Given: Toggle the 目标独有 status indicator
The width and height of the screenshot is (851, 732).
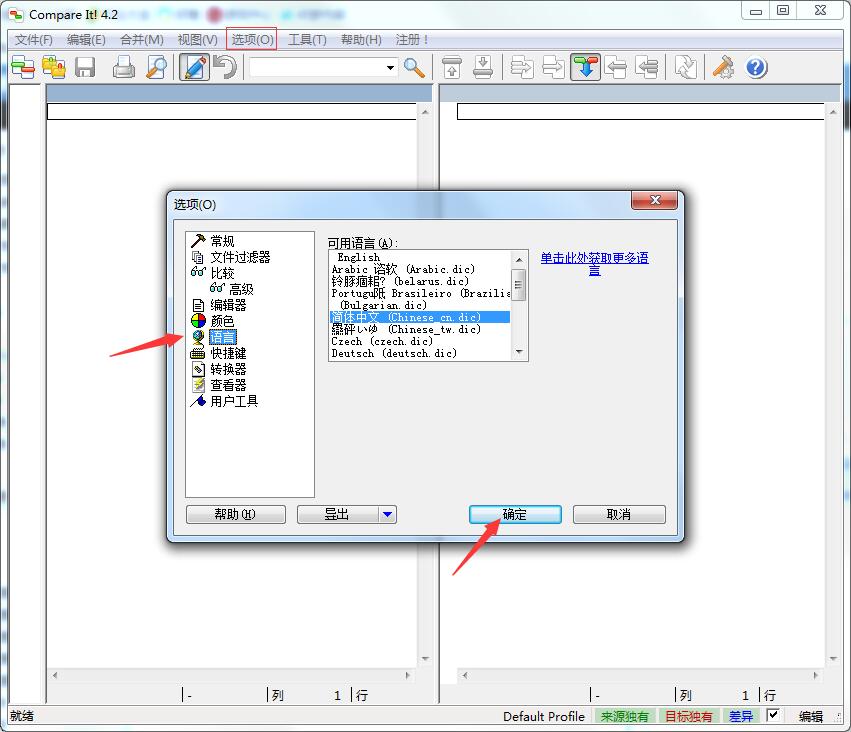Looking at the screenshot, I should pos(690,716).
